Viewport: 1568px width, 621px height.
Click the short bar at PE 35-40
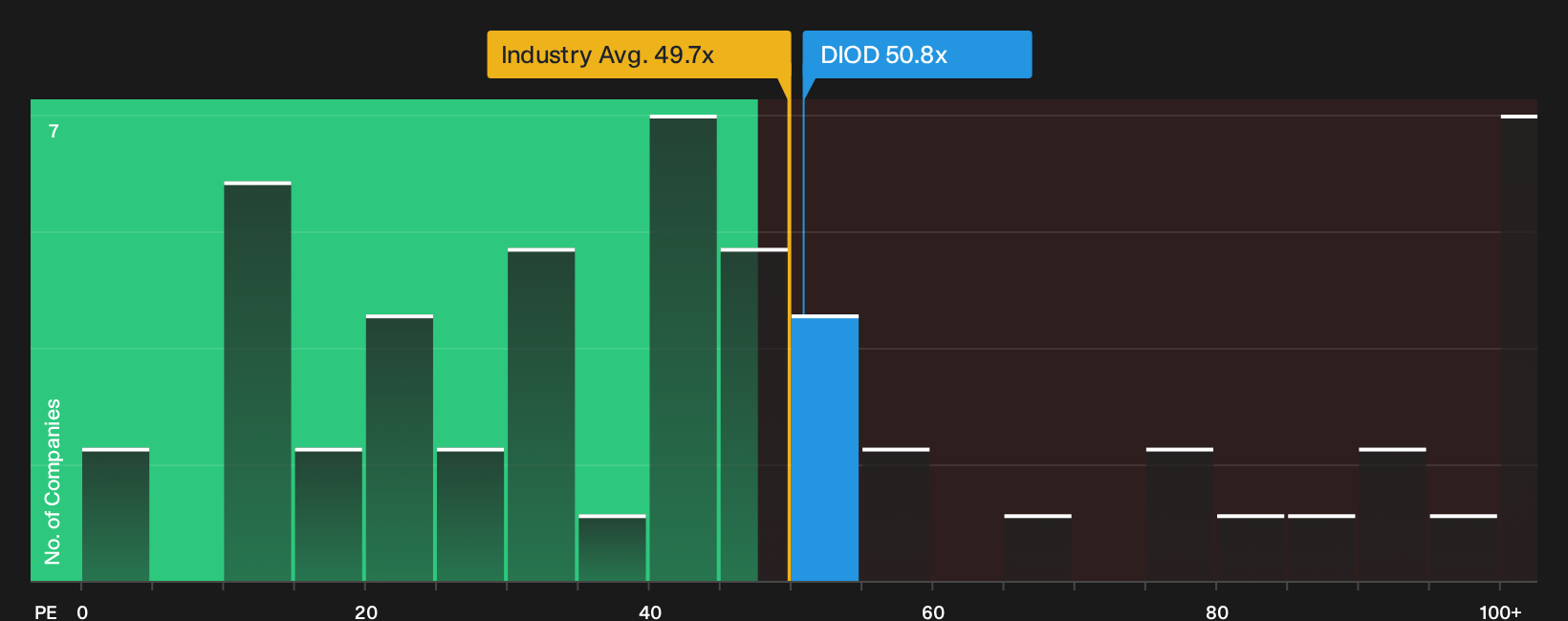pyautogui.click(x=612, y=548)
